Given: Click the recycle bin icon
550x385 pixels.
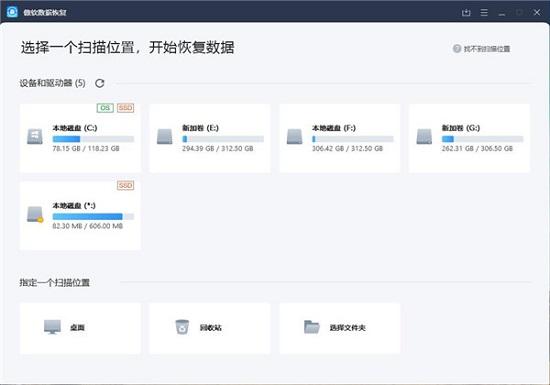Looking at the screenshot, I should (182, 327).
